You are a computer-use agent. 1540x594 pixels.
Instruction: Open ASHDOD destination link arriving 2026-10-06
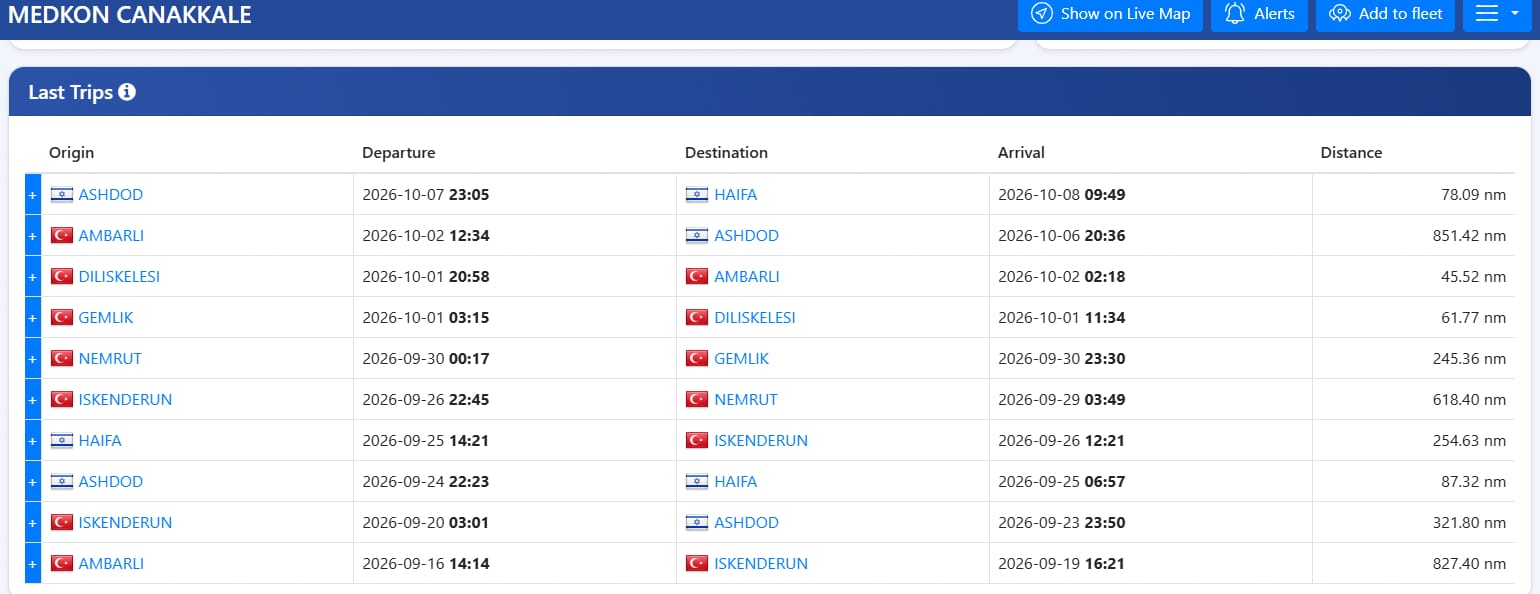pyautogui.click(x=746, y=236)
